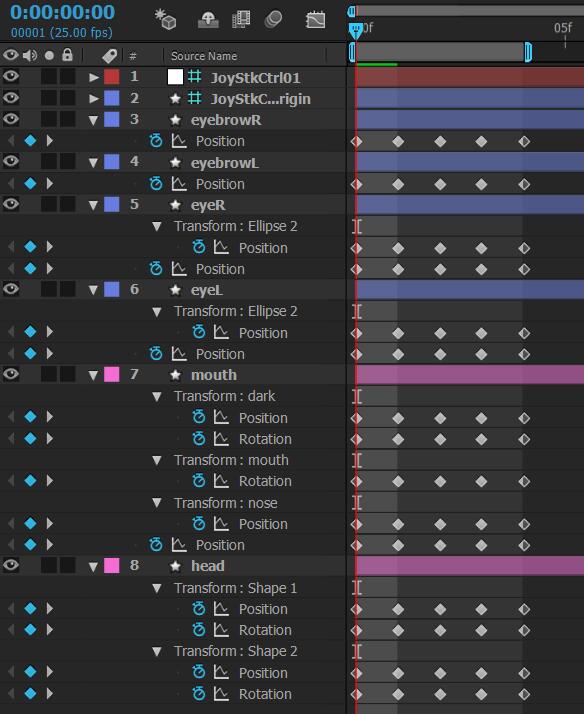
Task: Hide the mouth layer
Action: (11, 374)
